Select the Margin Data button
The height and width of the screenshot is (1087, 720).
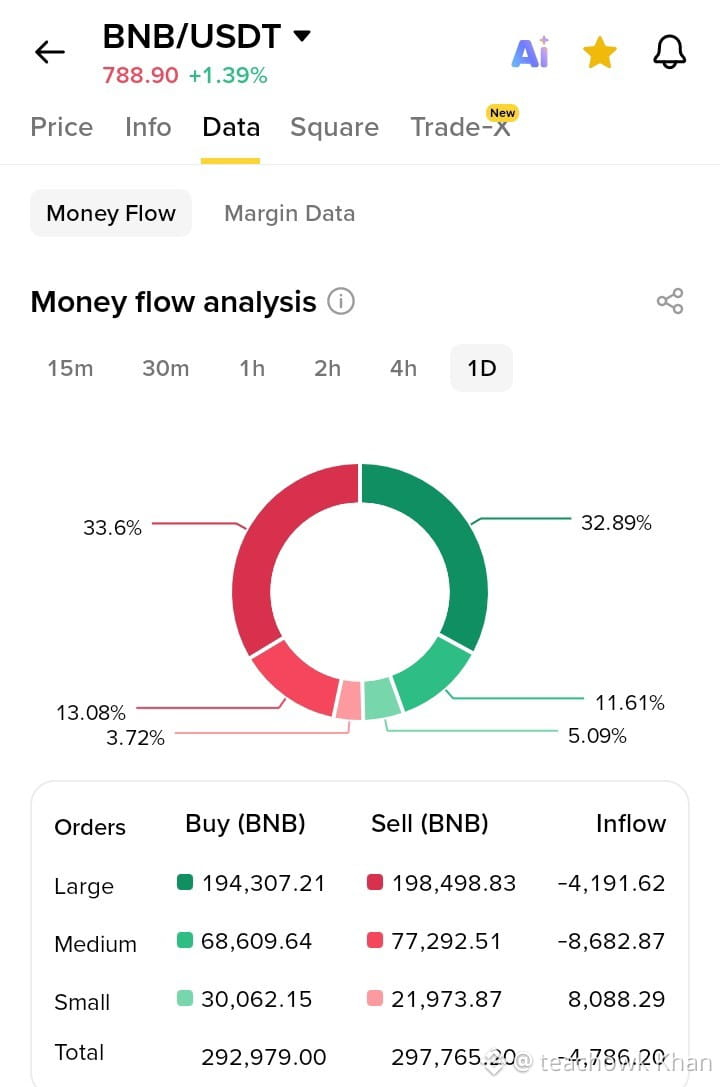pos(290,214)
